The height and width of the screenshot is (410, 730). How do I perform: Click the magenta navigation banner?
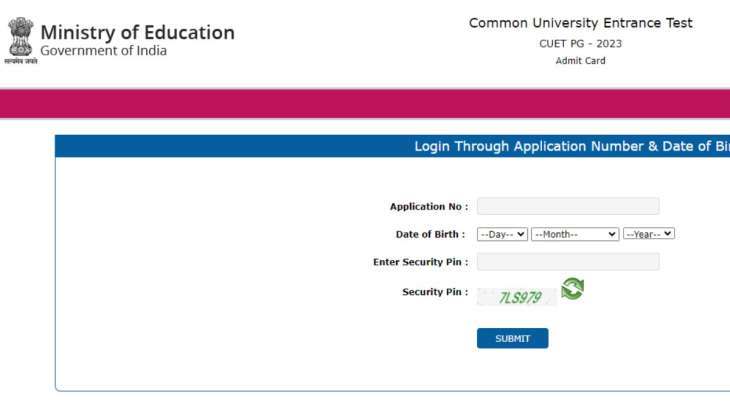pos(365,104)
